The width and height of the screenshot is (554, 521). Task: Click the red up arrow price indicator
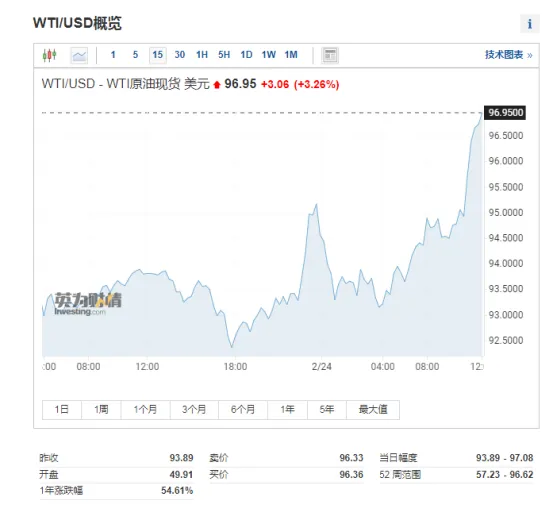(x=217, y=84)
